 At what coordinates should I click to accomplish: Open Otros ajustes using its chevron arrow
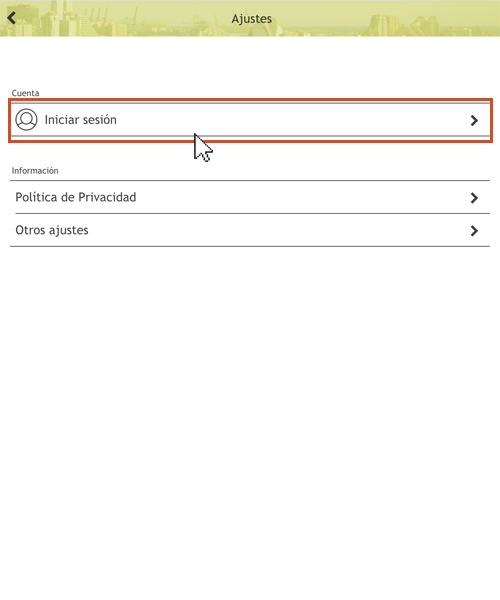click(x=474, y=231)
